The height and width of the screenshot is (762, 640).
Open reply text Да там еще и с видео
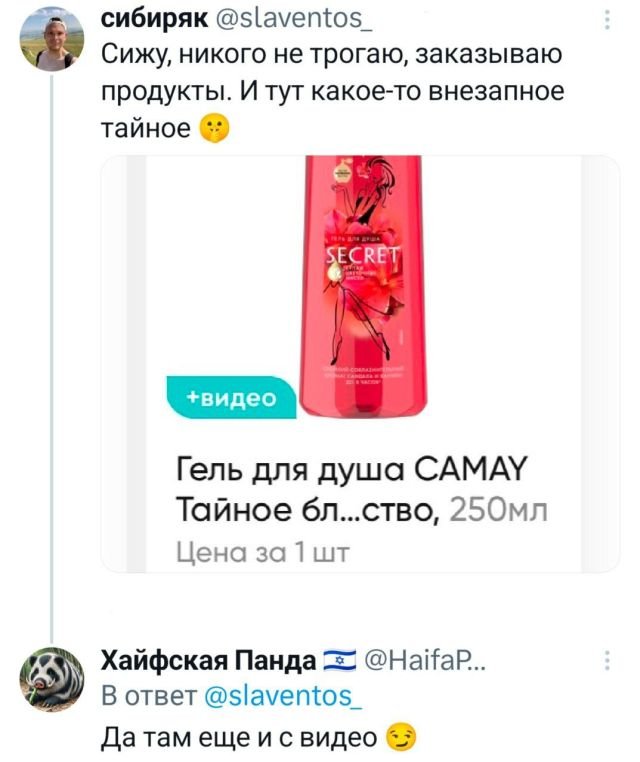239,737
